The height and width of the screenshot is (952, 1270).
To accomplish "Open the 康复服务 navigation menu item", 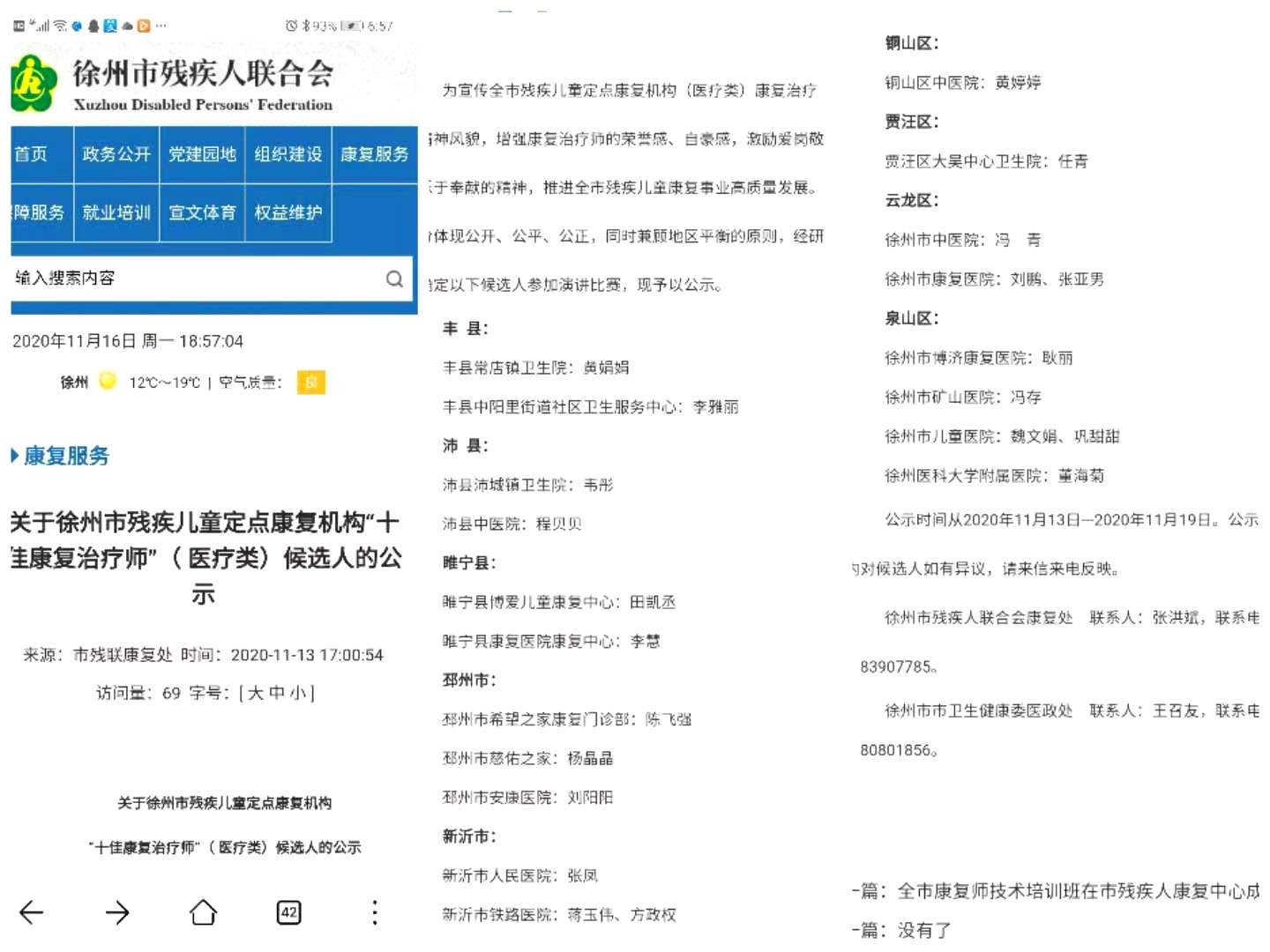I will pyautogui.click(x=375, y=154).
